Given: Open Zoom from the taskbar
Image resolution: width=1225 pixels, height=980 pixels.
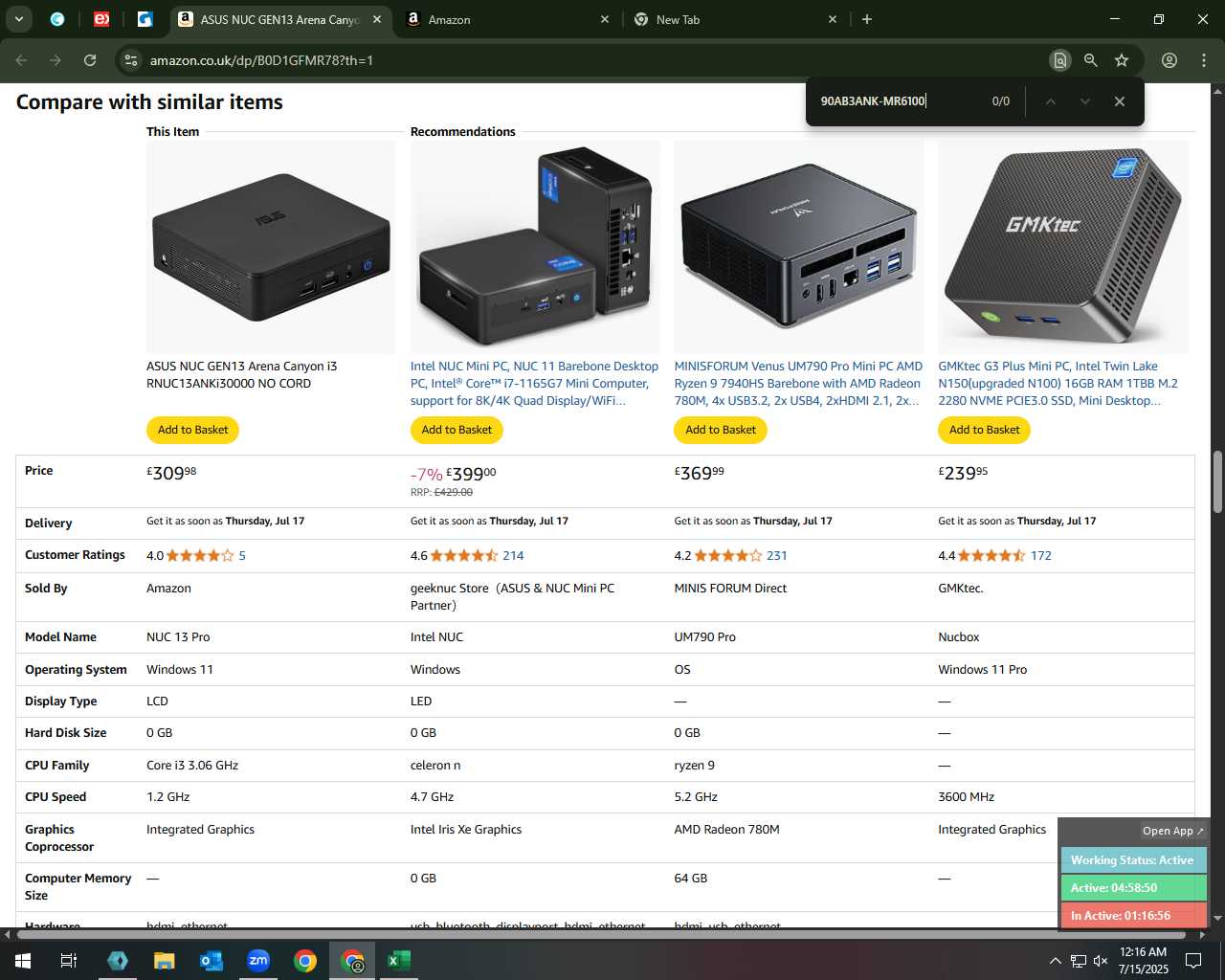Looking at the screenshot, I should 258,961.
